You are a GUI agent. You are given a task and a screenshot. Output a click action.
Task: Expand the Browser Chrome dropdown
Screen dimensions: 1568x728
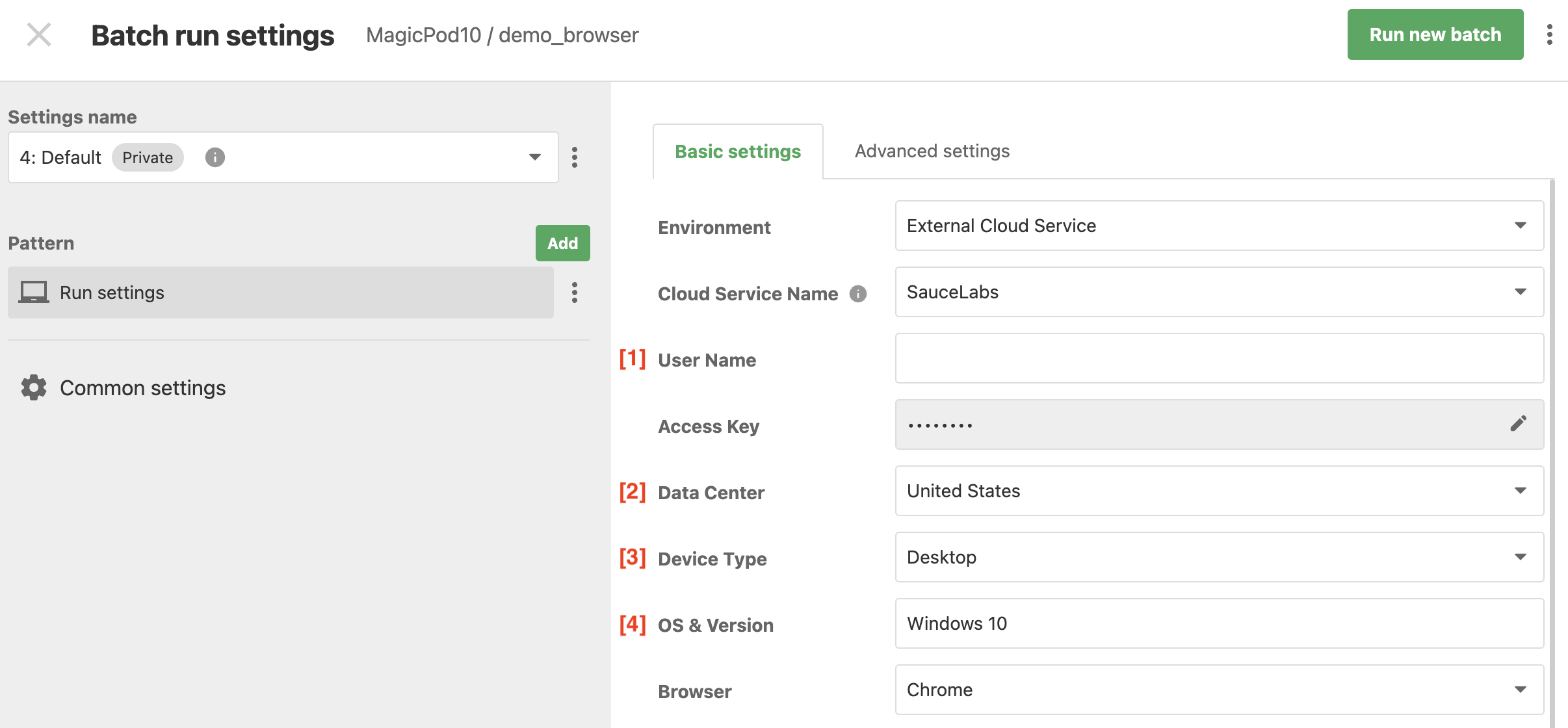click(1220, 690)
